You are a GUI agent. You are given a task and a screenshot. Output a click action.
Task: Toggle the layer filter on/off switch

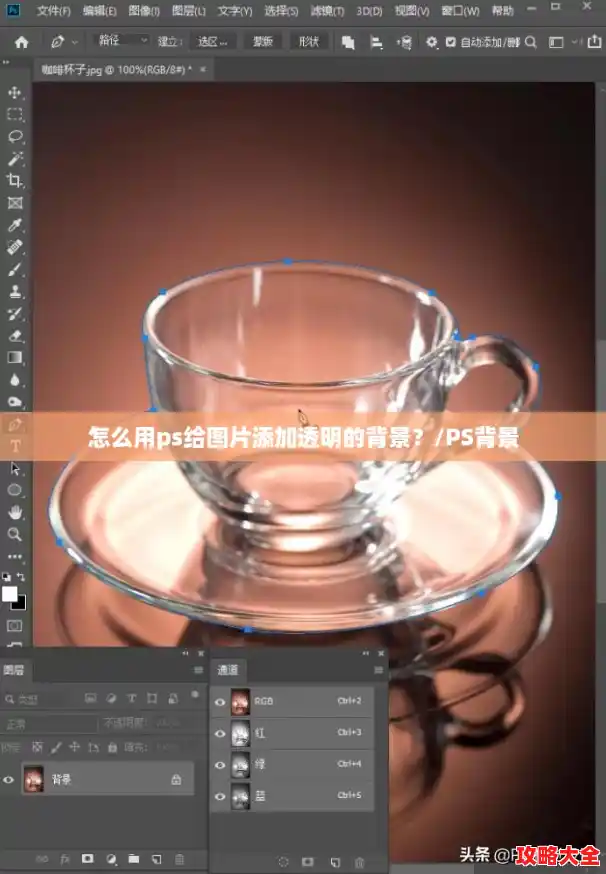pos(195,695)
